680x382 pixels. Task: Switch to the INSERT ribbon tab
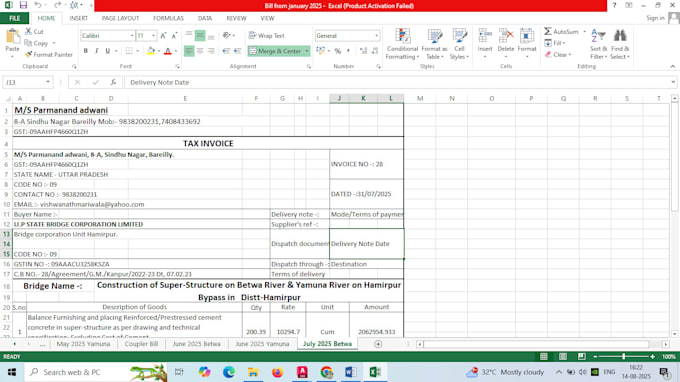click(x=78, y=18)
